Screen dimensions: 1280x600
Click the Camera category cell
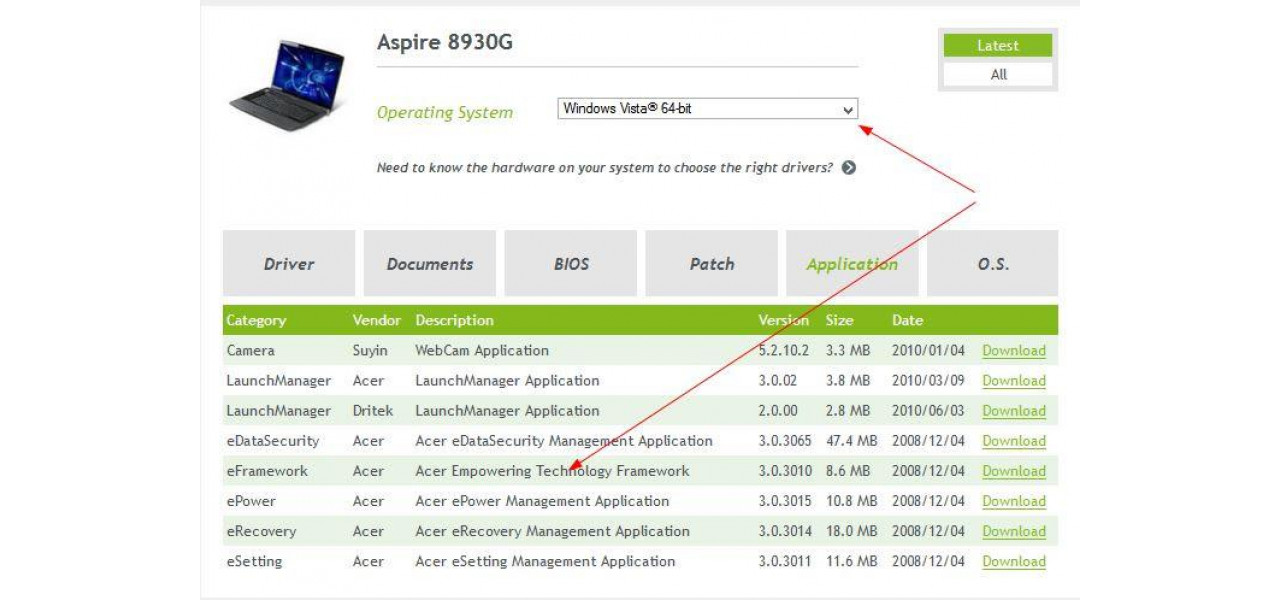coord(251,351)
